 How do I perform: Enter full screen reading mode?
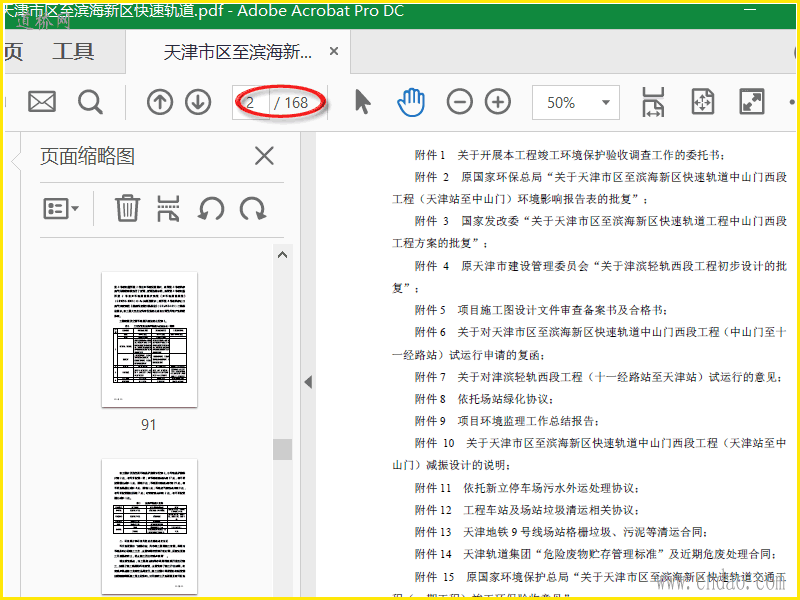pos(752,102)
